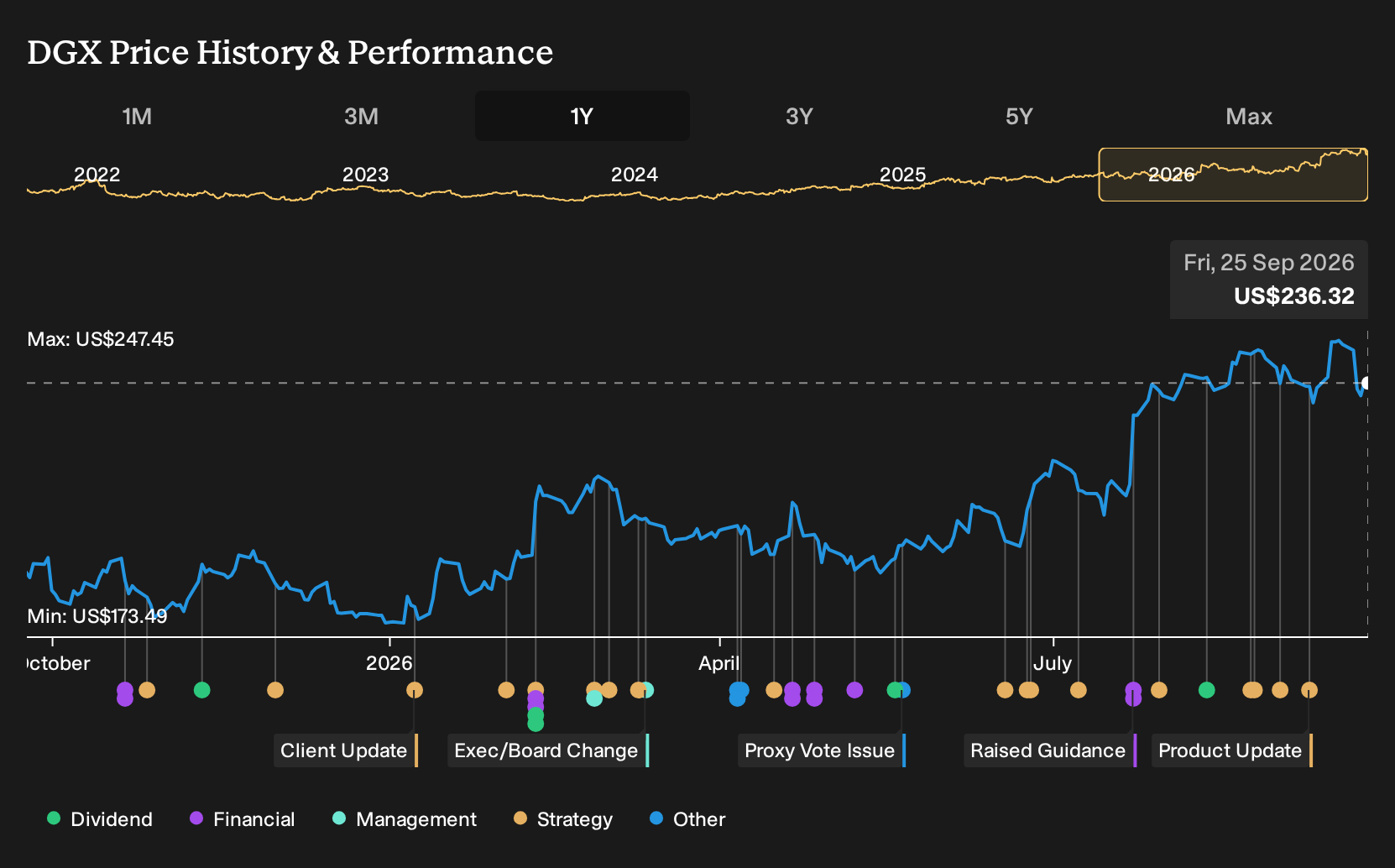Toggle the Financial legend filter
1395x868 pixels.
coord(243,819)
